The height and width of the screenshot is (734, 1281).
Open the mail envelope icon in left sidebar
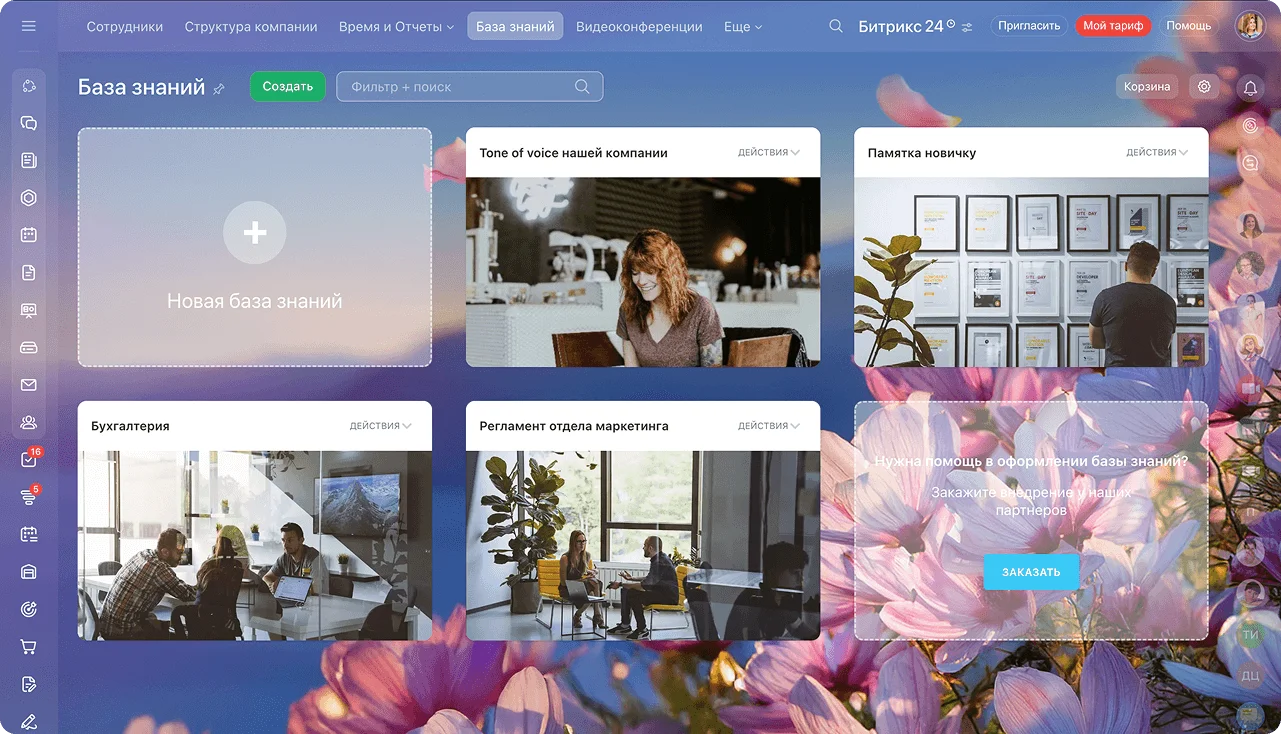click(x=29, y=385)
